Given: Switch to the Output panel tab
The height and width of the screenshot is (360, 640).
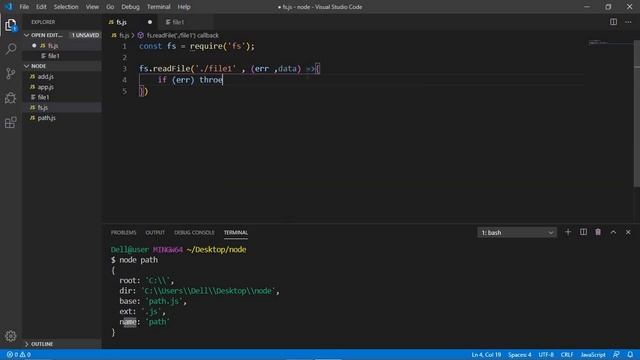Looking at the screenshot, I should click(155, 233).
